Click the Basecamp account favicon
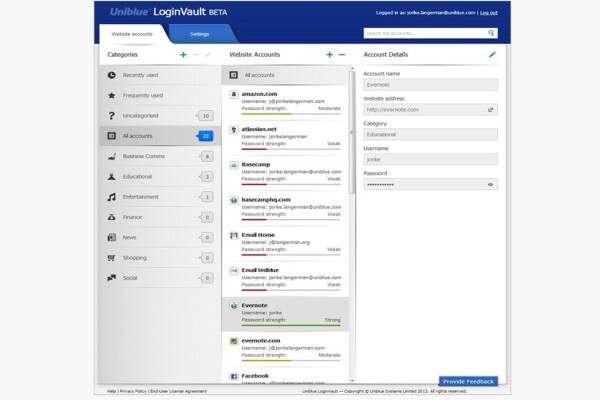Viewport: 600px width, 400px height. coord(233,165)
